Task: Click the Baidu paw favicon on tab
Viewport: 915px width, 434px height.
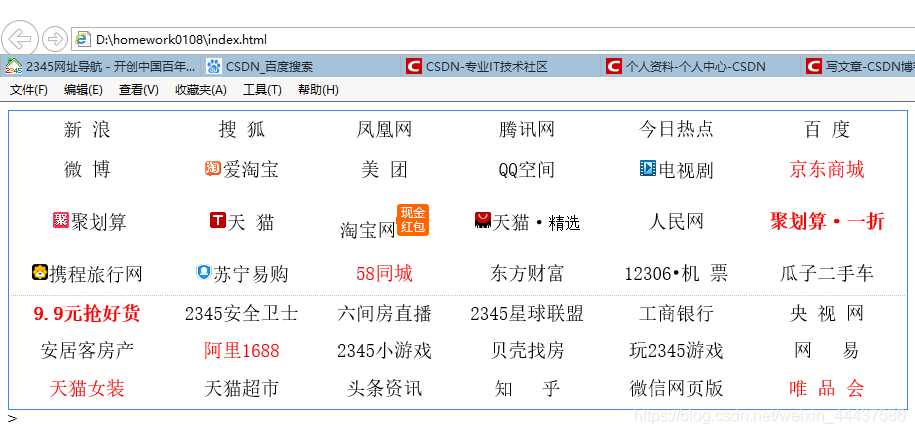Action: 214,66
